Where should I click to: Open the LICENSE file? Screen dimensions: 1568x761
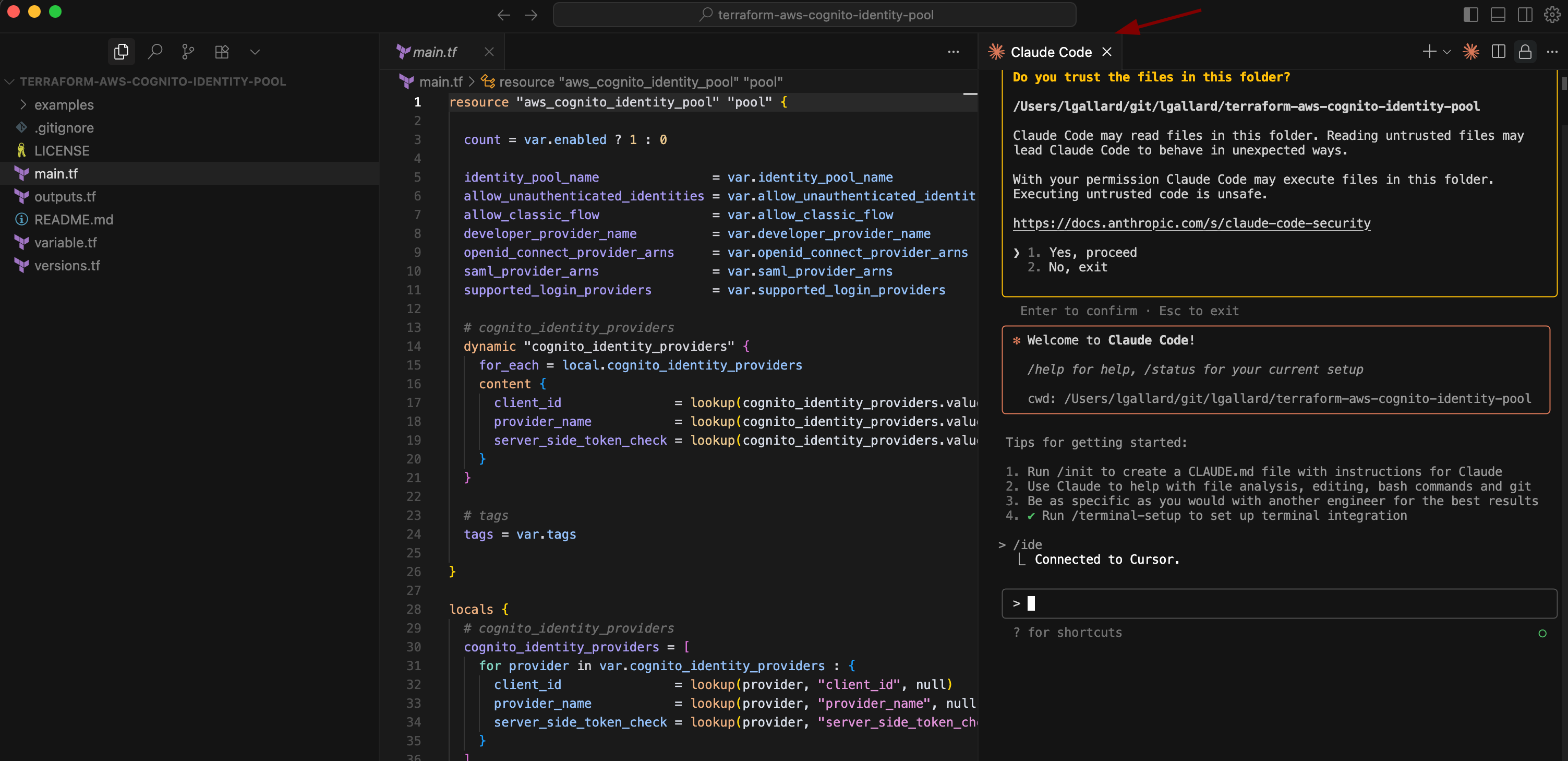[x=189, y=150]
